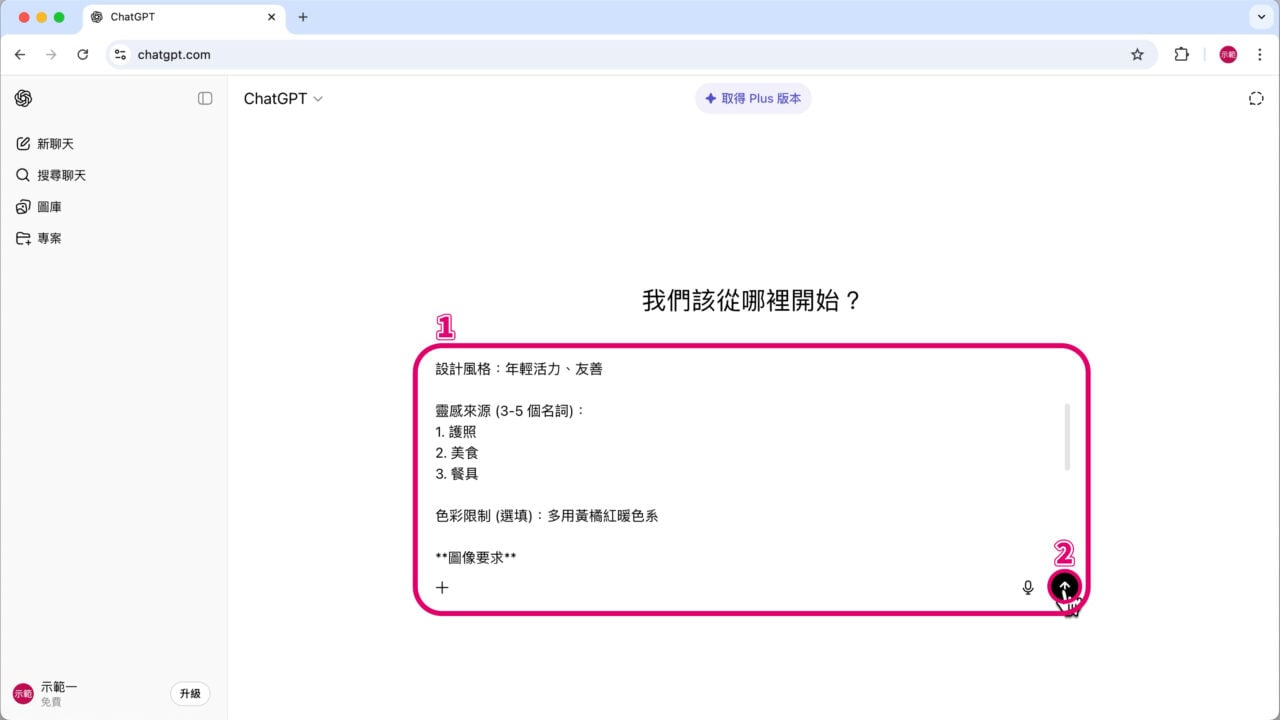The height and width of the screenshot is (720, 1280).
Task: Collapse the sidebar with the panel toggle
Action: click(205, 98)
